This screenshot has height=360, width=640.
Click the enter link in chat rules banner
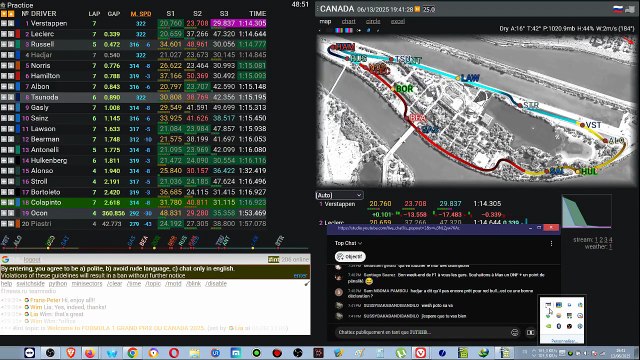click(x=300, y=276)
